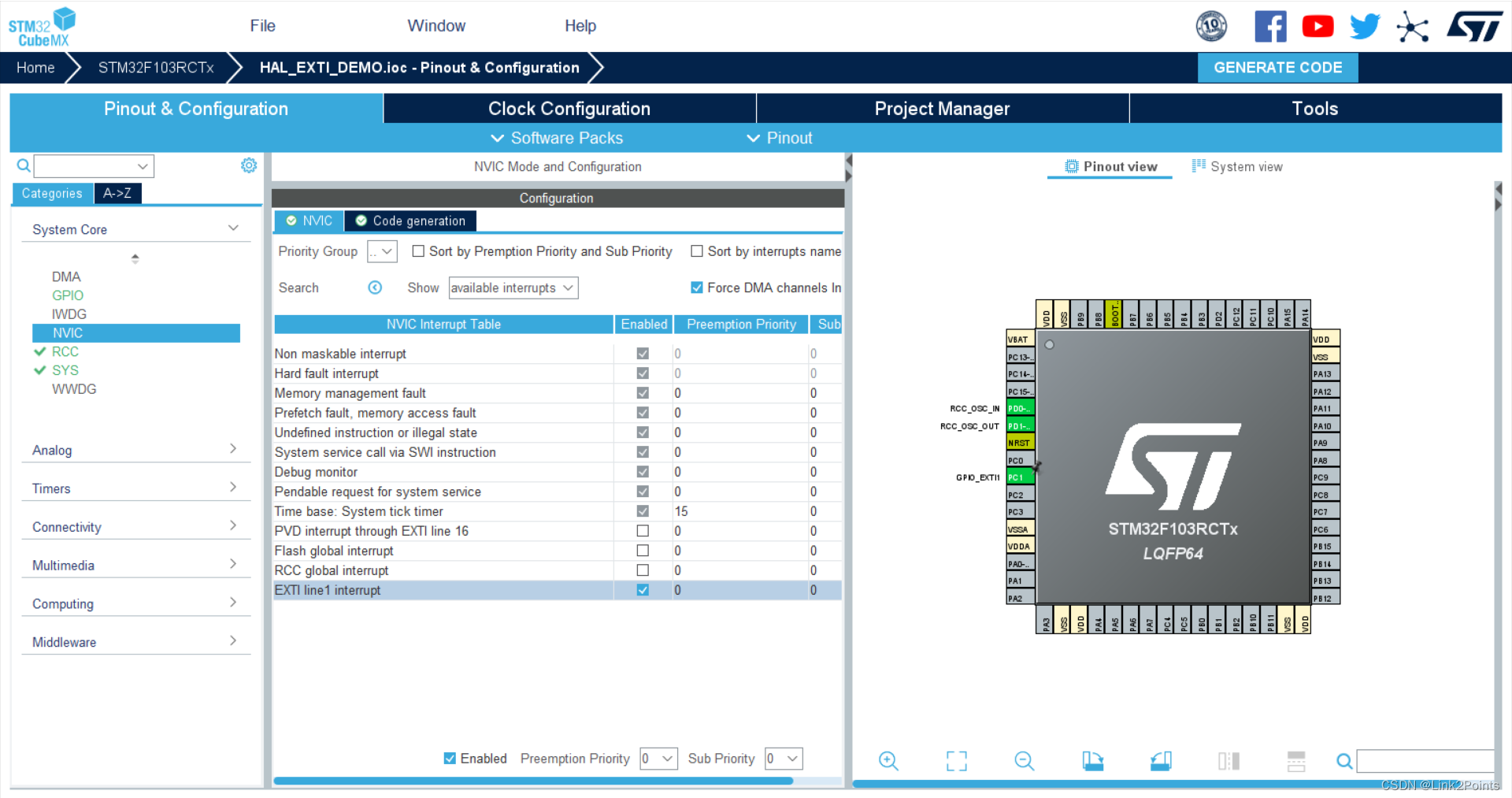Image resolution: width=1512 pixels, height=798 pixels.
Task: Open the Tools tab
Action: pos(1315,109)
